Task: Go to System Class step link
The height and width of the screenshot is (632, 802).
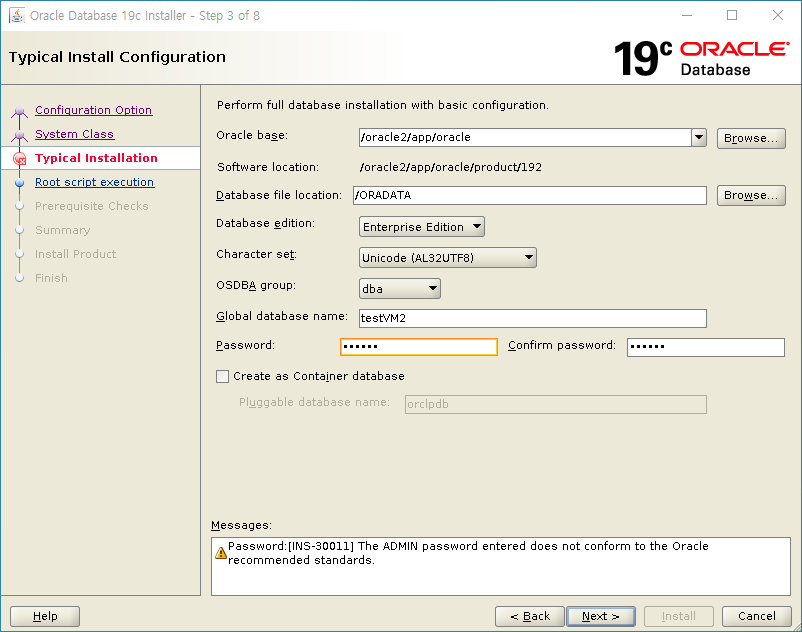Action: click(x=75, y=134)
